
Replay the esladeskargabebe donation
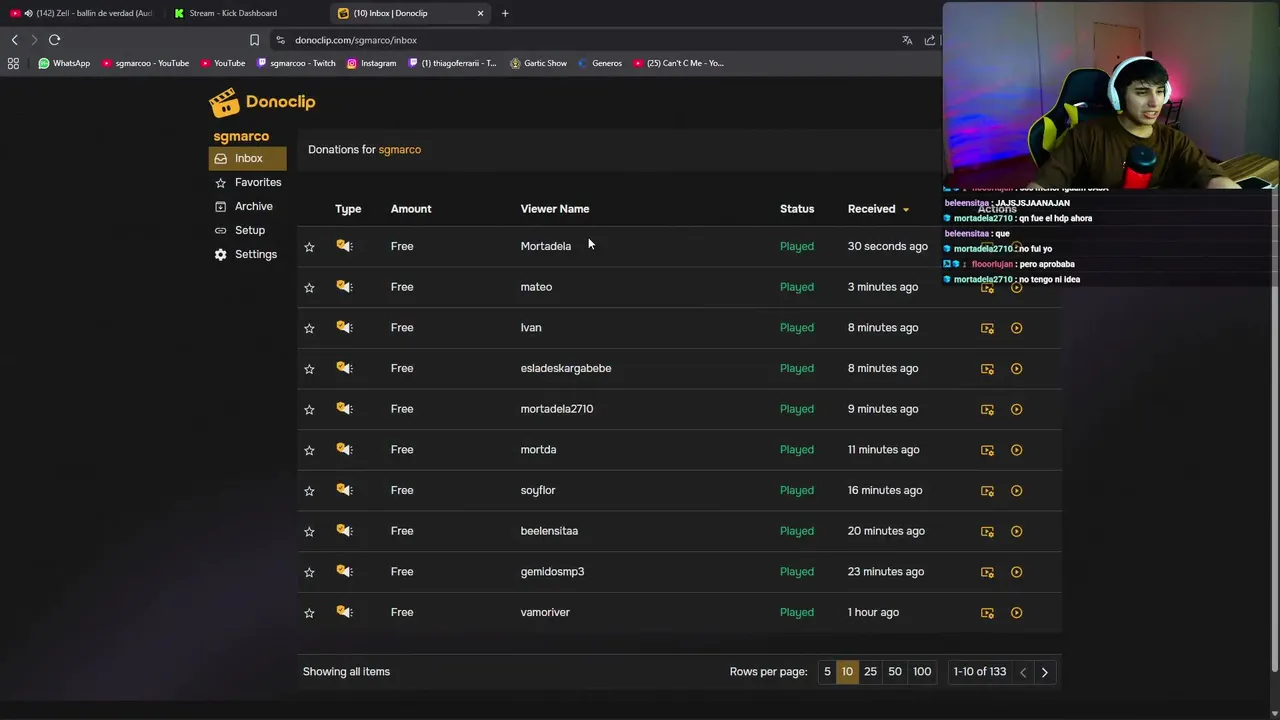tap(1016, 368)
